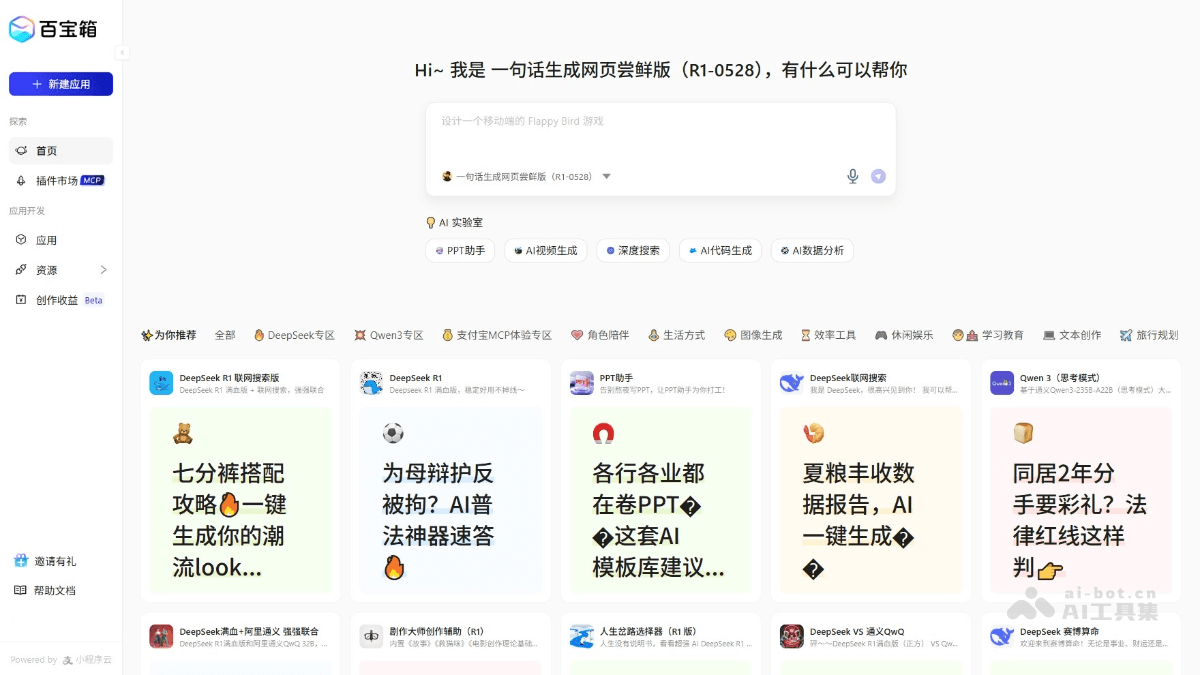Click the send arrow icon next to microphone
This screenshot has height=675, width=1200.
click(878, 175)
